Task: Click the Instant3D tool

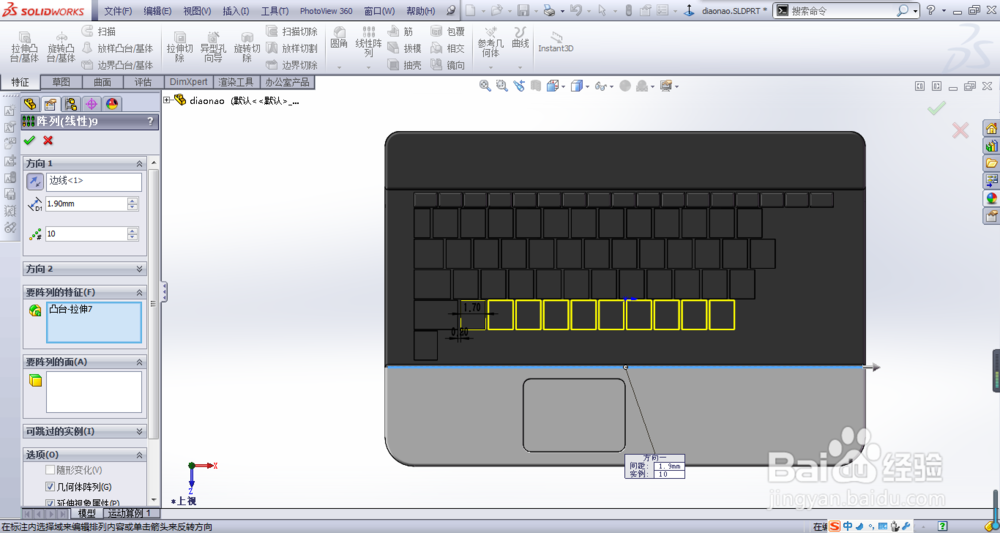Action: pos(555,42)
